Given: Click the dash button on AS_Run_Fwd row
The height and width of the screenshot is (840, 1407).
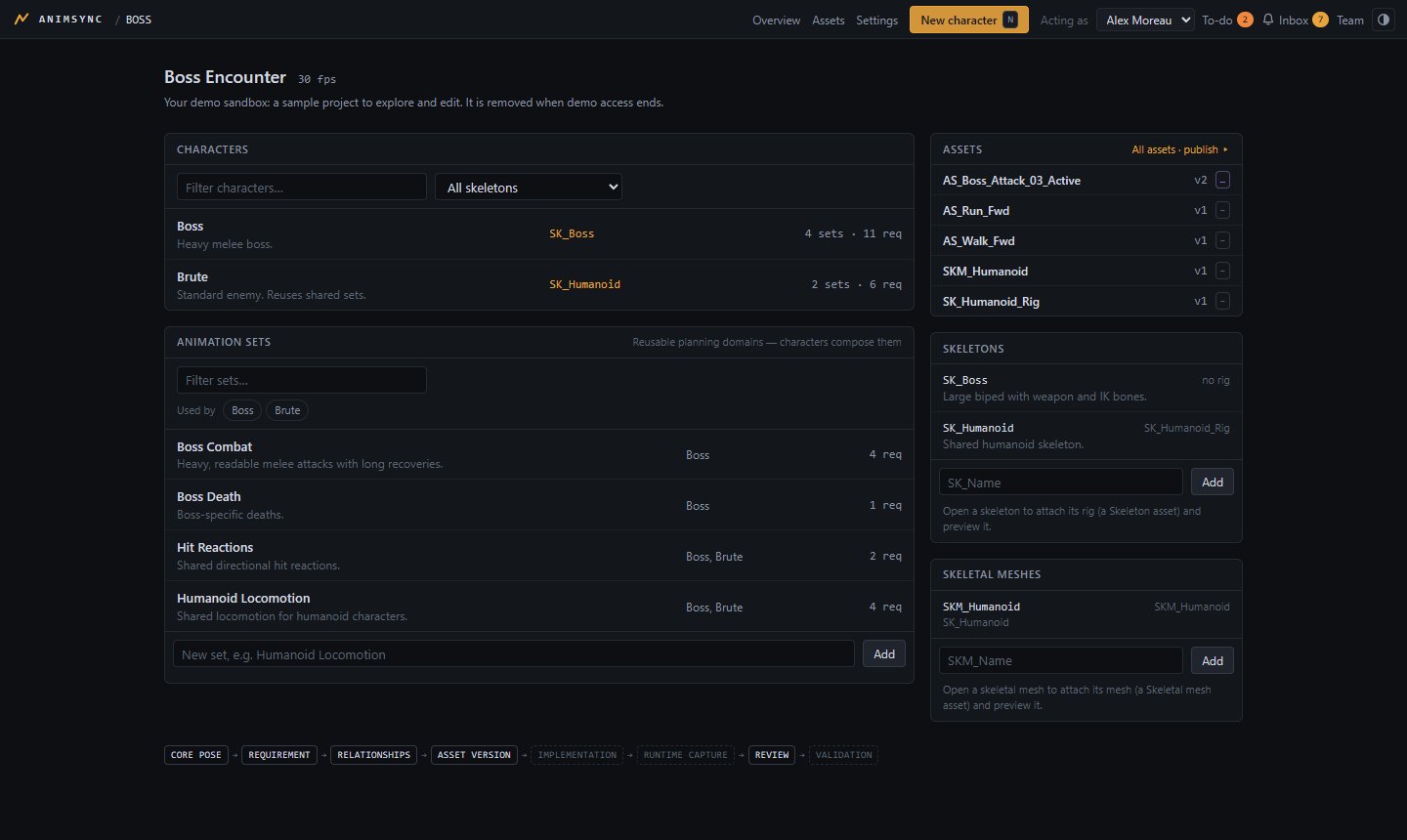Looking at the screenshot, I should (1222, 211).
